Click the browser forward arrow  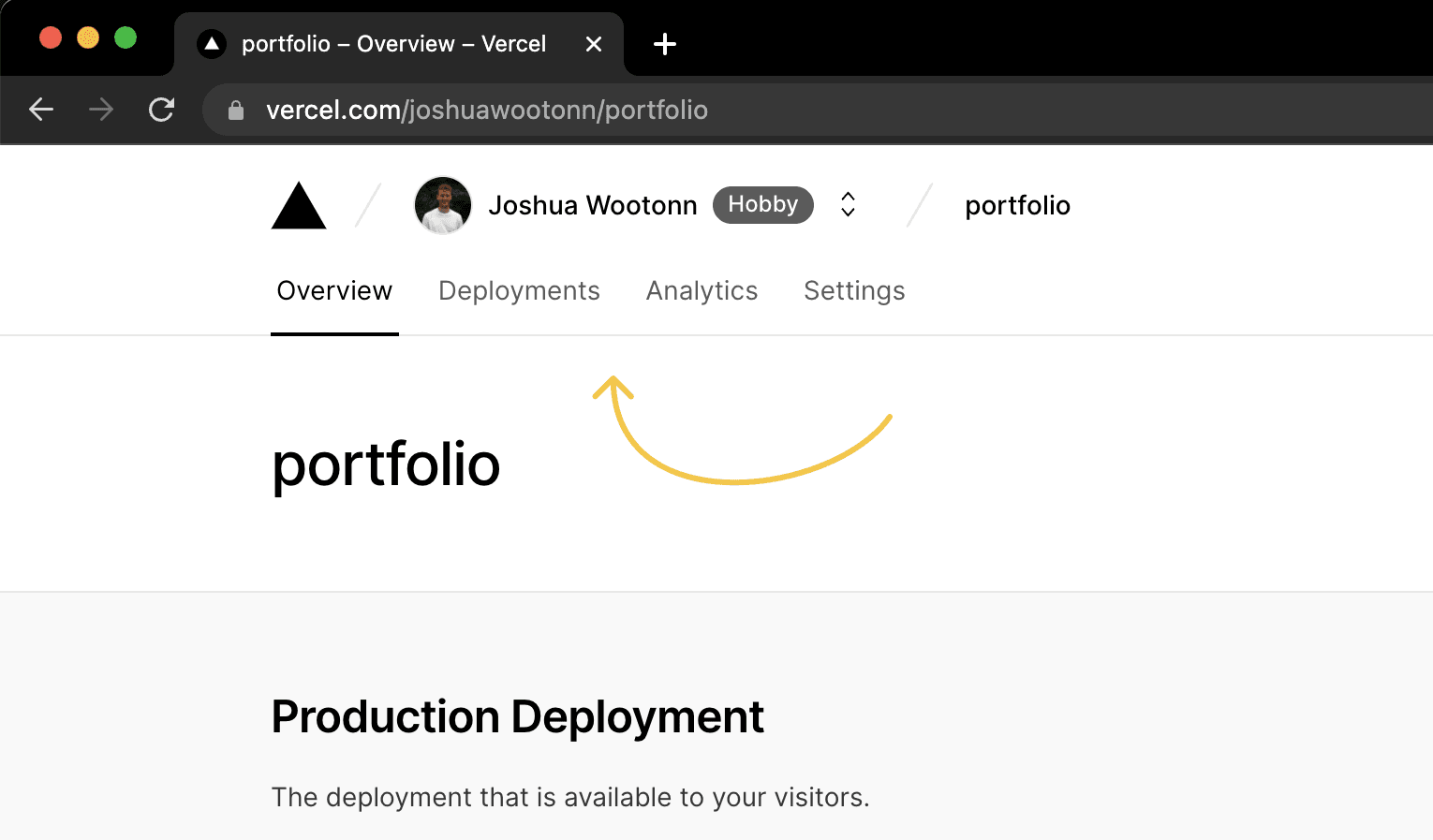pos(100,110)
